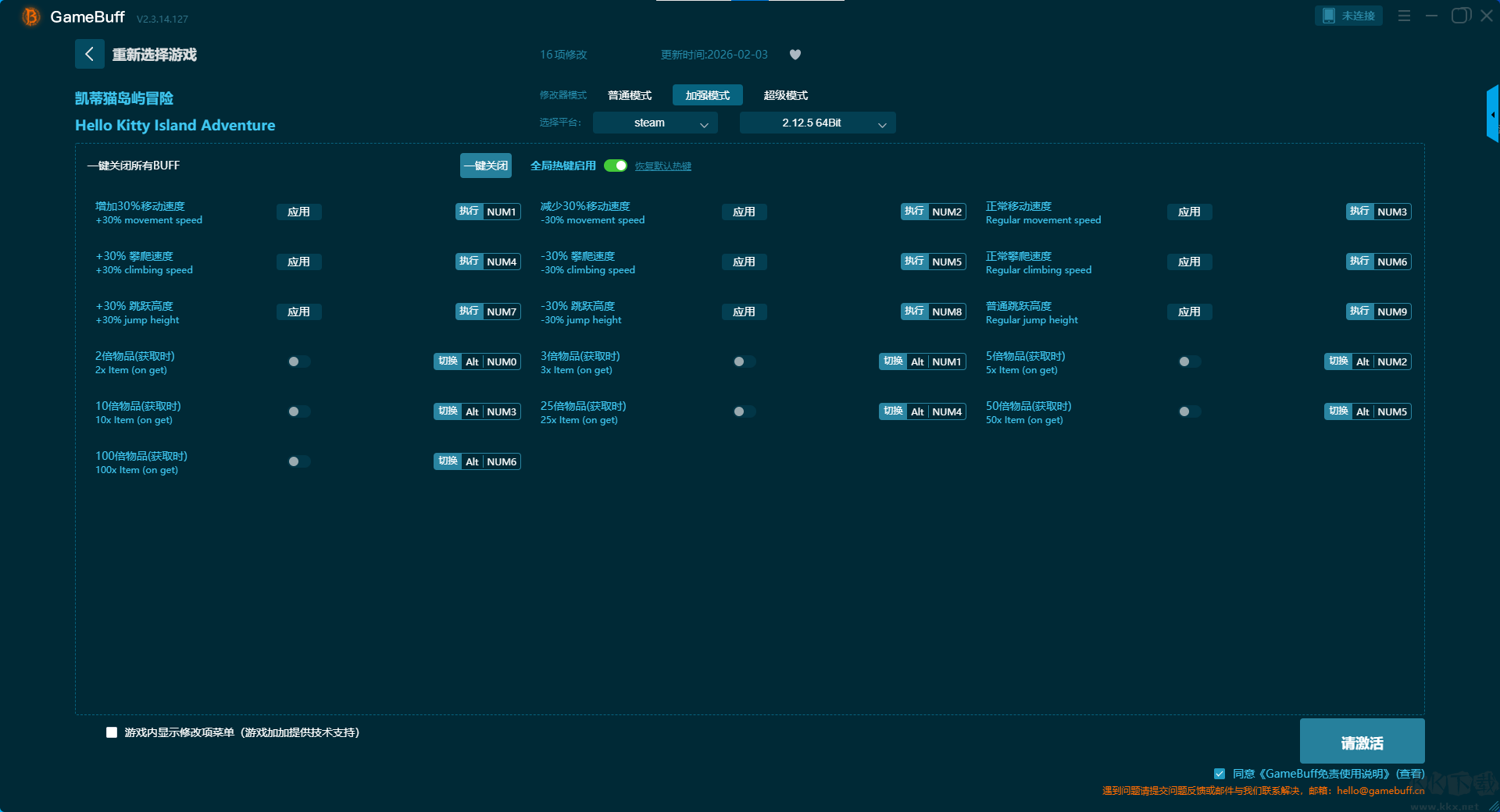This screenshot has height=812, width=1500.
Task: Expand the blue side panel arrow
Action: [x=1492, y=115]
